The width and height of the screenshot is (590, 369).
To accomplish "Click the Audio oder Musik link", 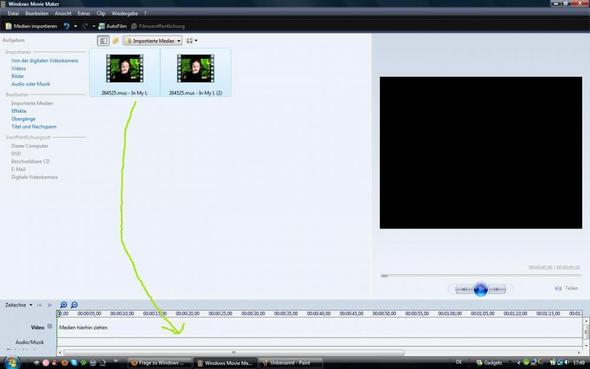I will tap(30, 84).
